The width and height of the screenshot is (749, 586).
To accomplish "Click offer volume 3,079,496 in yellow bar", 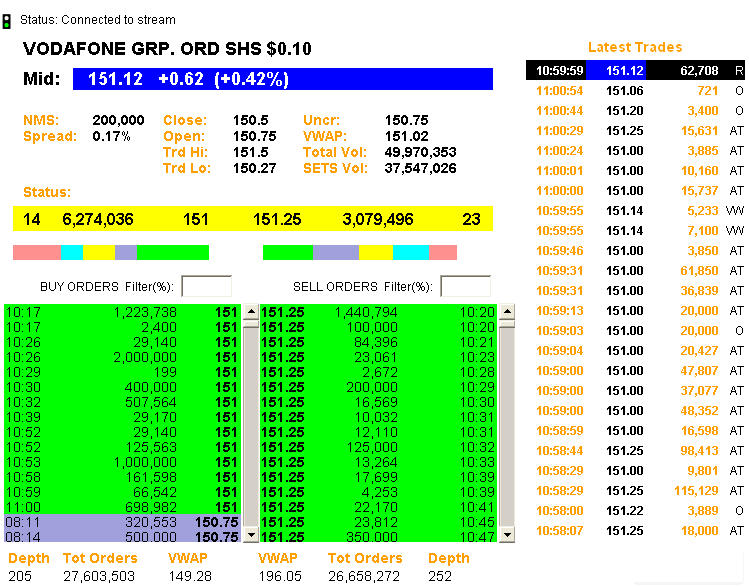I will (x=378, y=219).
